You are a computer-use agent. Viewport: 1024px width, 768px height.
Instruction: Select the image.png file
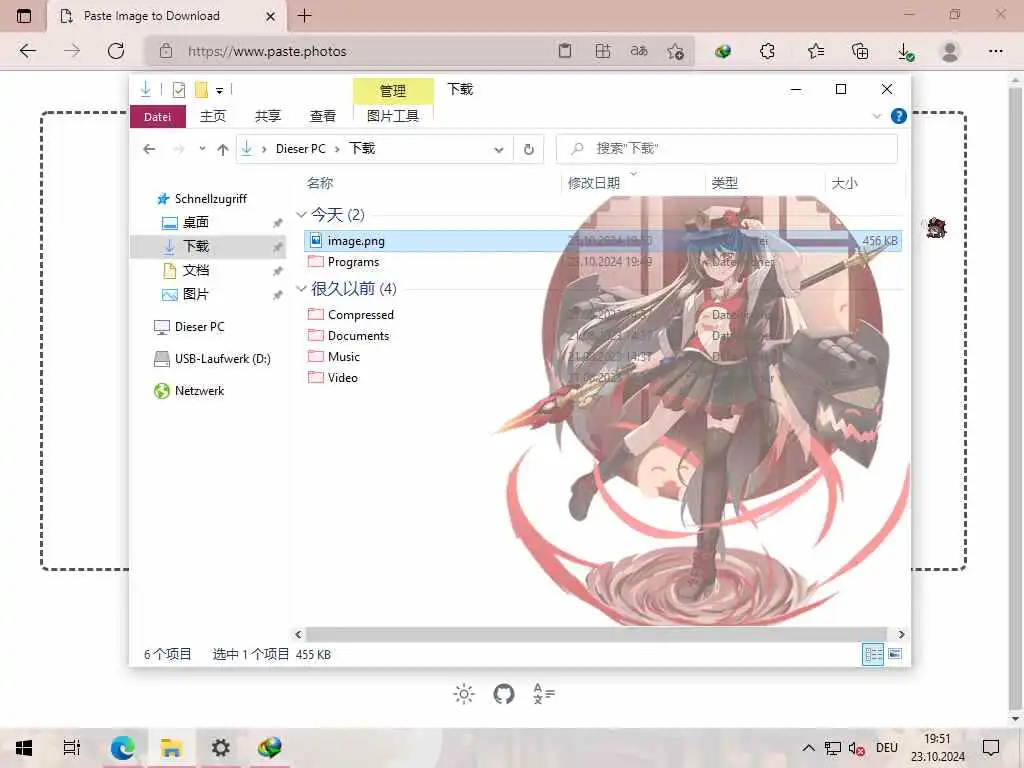[602, 241]
